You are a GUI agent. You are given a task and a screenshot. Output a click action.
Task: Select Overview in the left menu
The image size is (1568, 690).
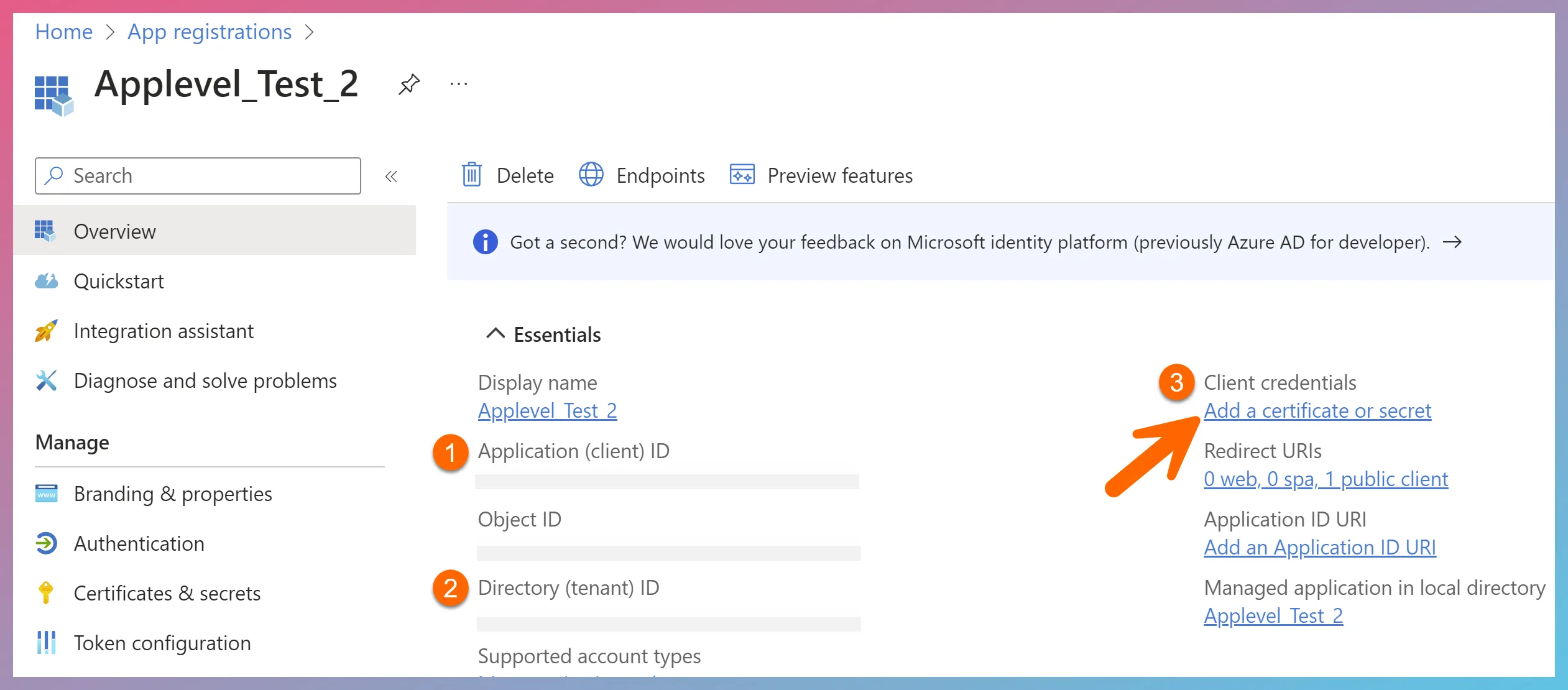pos(115,232)
